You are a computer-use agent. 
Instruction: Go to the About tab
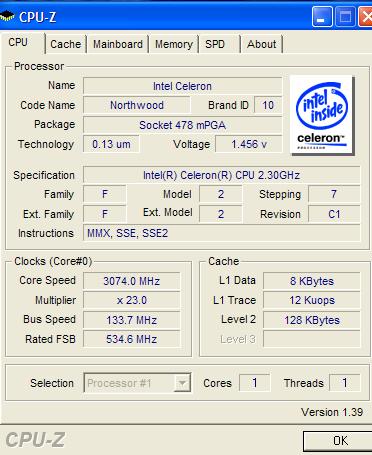pyautogui.click(x=262, y=44)
